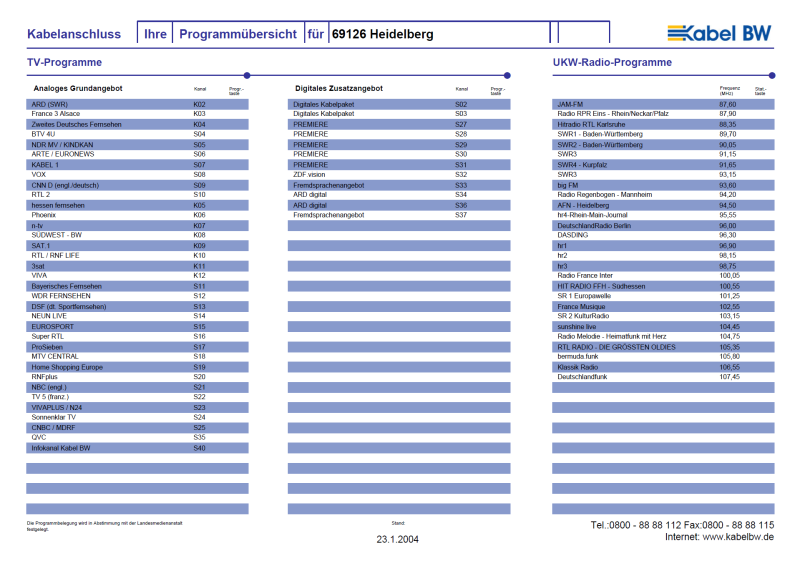Select WDR FERNSEHEN row
Viewport: 800px width, 566px height.
[x=137, y=296]
